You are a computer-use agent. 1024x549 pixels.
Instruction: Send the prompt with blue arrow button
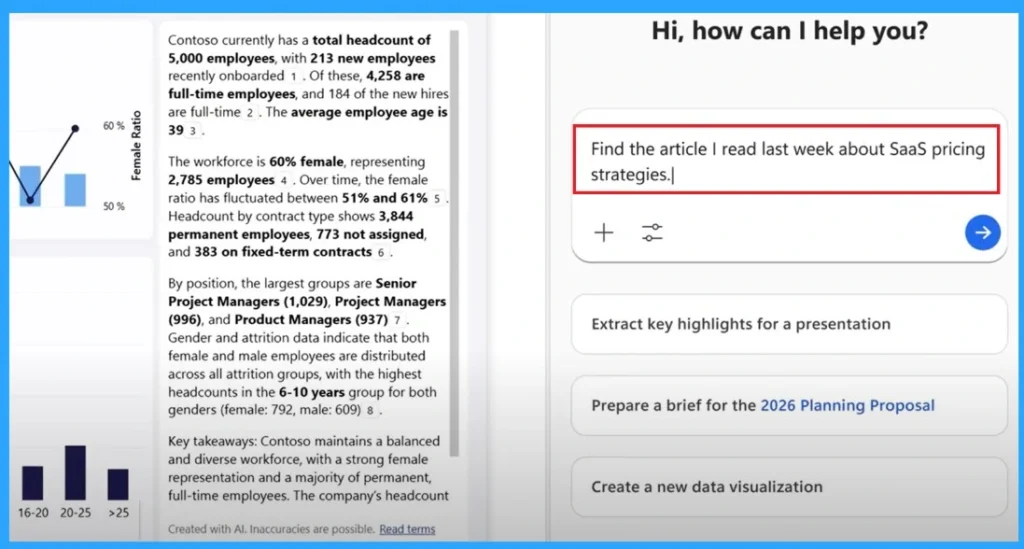[x=982, y=232]
